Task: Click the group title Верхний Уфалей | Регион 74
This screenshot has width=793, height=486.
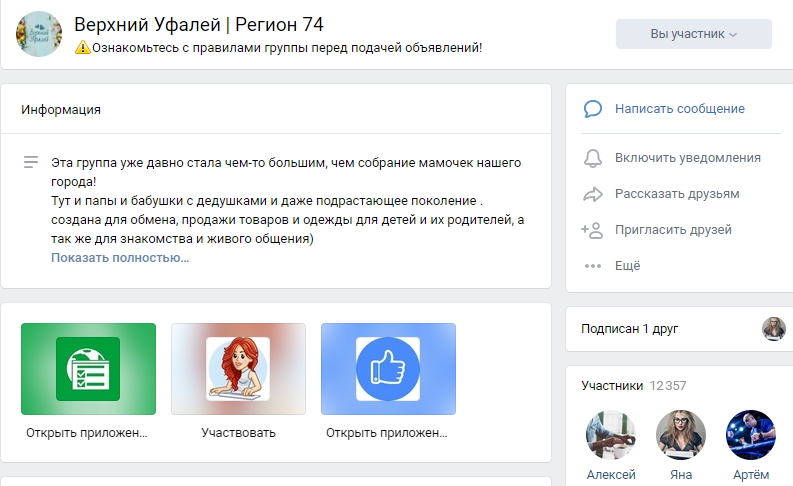Action: click(199, 24)
